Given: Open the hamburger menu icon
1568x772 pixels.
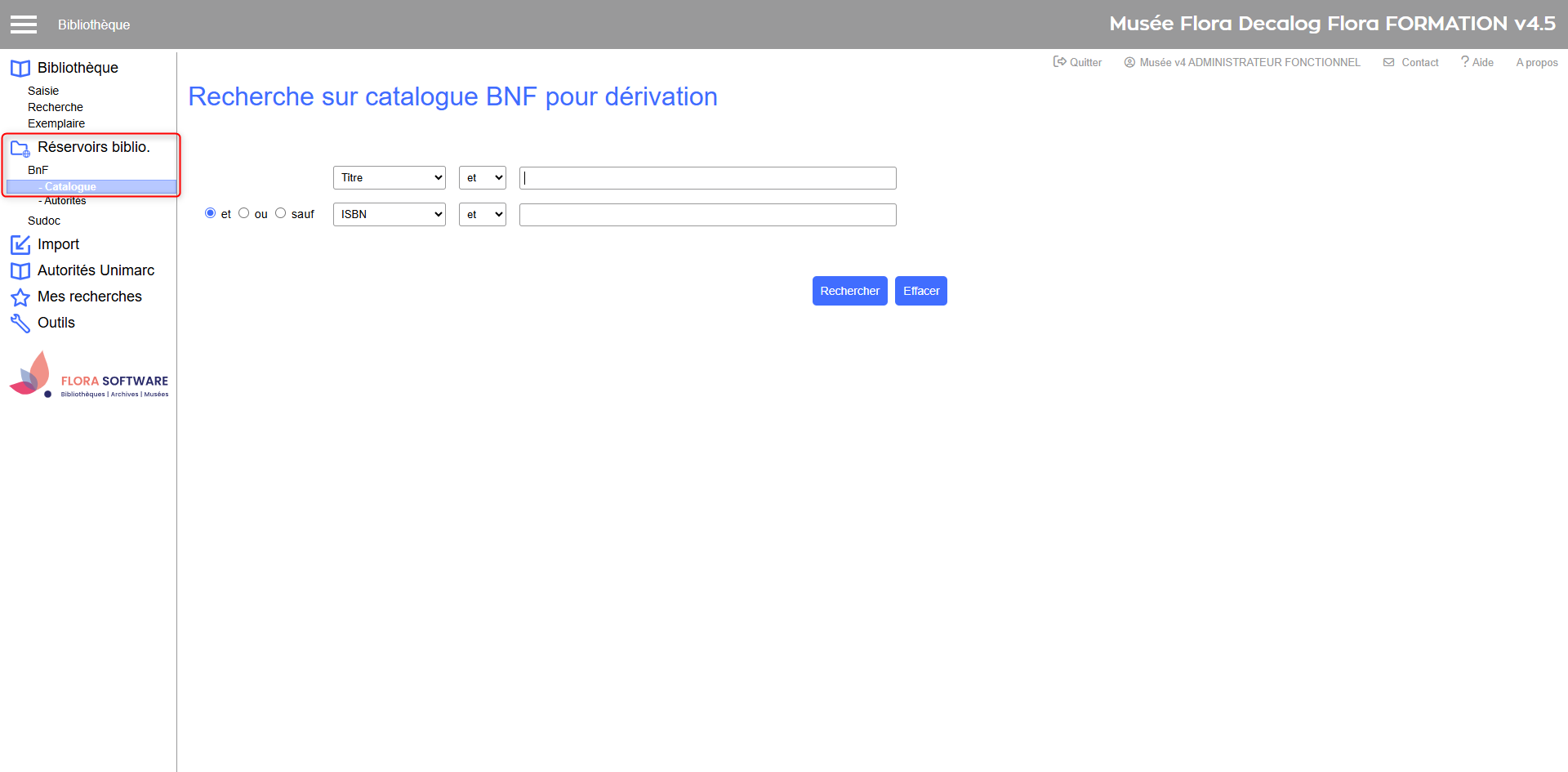Looking at the screenshot, I should 24,25.
